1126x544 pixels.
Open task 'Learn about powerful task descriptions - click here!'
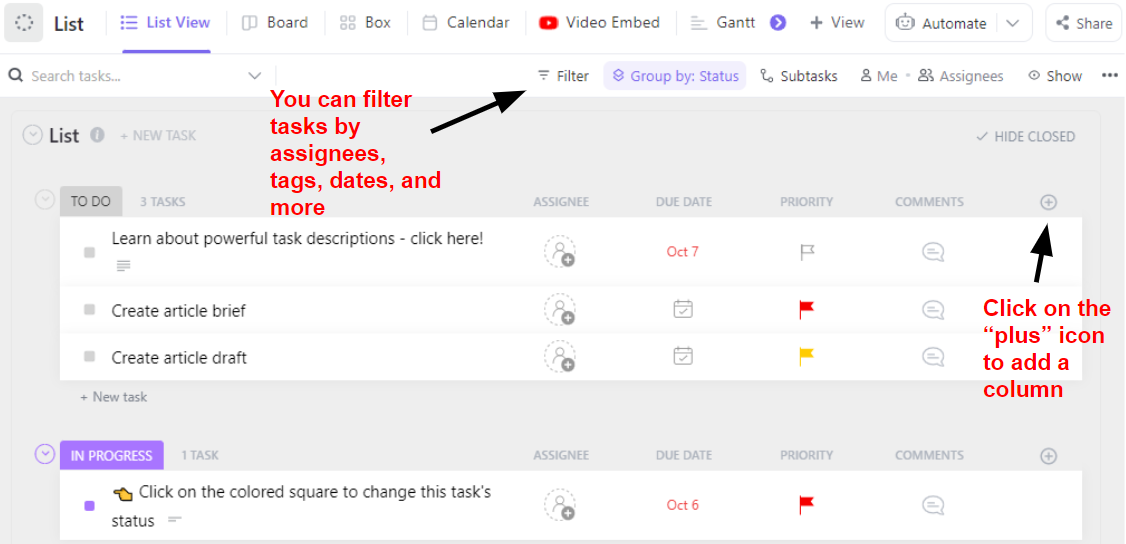pos(297,238)
